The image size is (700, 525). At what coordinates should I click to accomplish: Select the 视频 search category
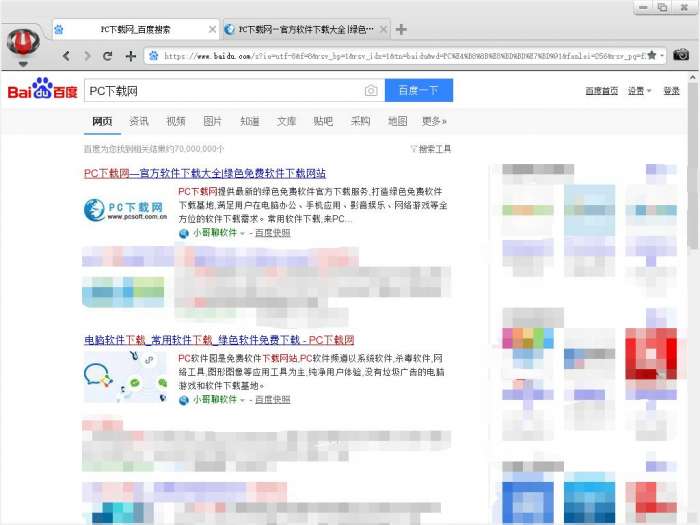click(176, 121)
